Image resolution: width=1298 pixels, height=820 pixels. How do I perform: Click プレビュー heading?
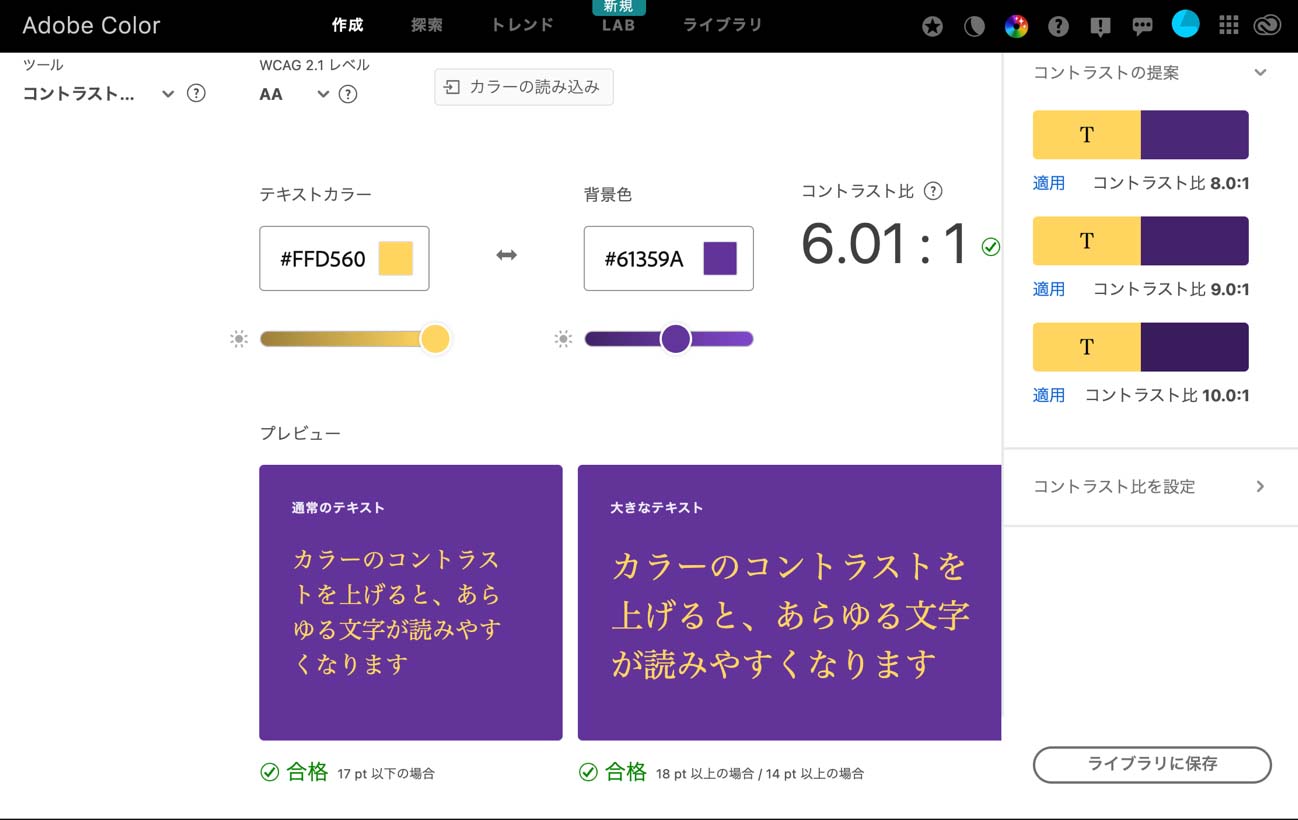click(x=300, y=433)
